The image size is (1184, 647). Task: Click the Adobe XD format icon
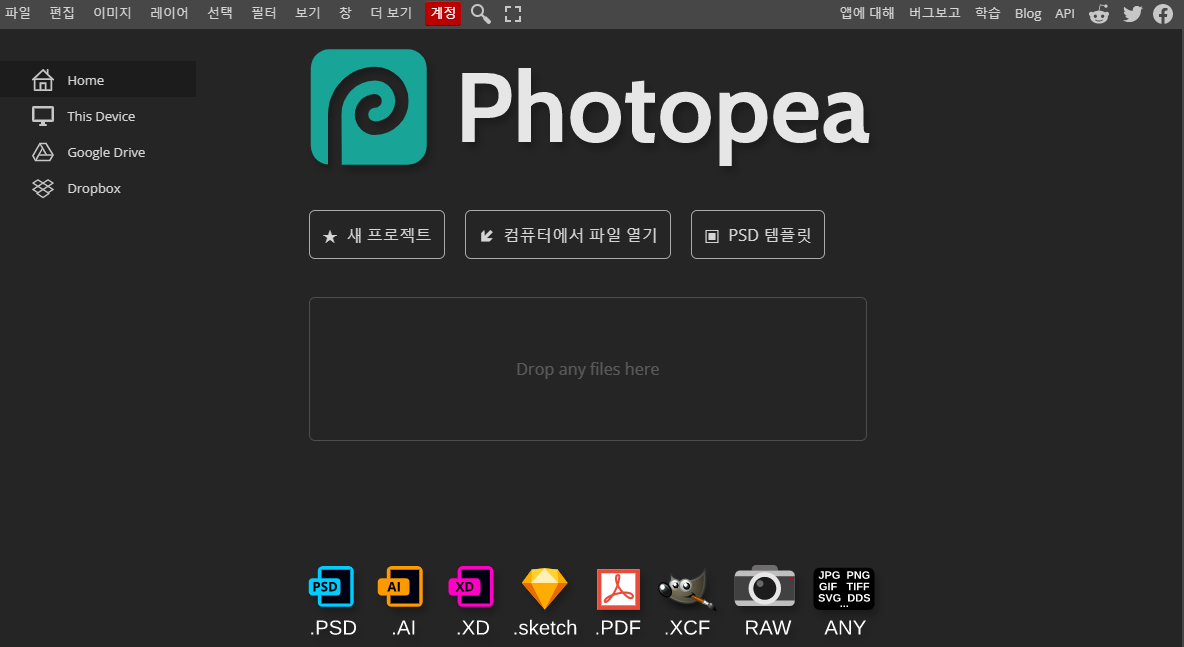(471, 588)
